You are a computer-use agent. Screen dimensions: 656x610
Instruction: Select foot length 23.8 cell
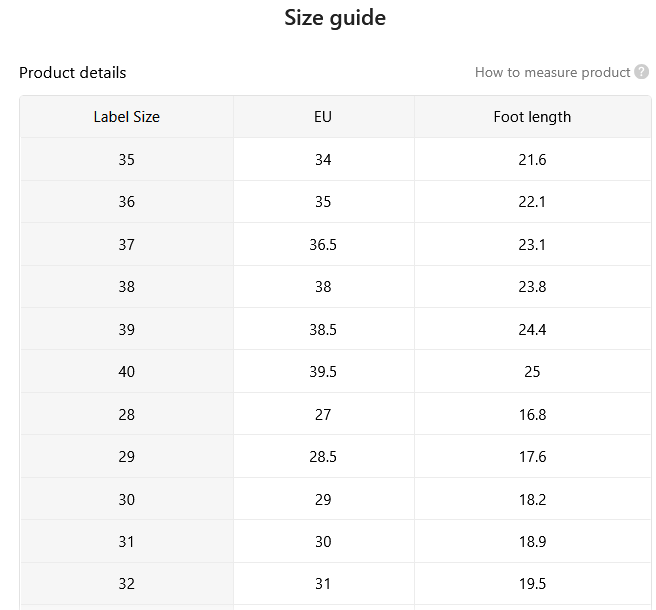[x=532, y=287]
